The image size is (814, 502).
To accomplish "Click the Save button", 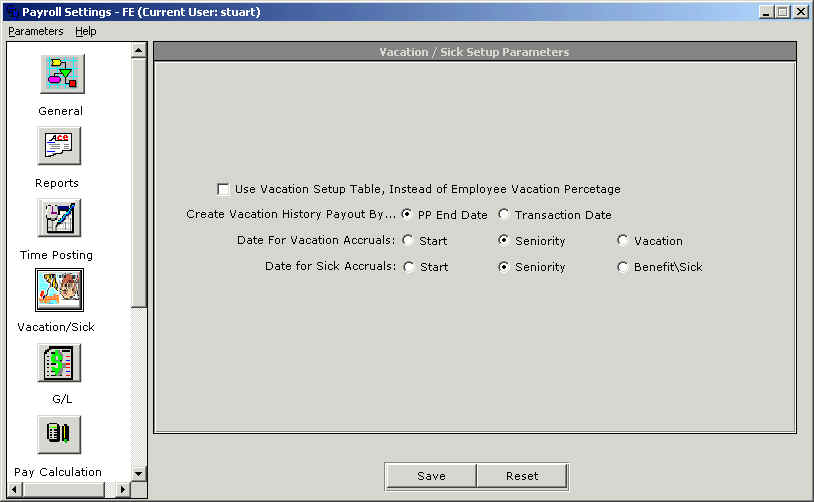I will (x=431, y=476).
